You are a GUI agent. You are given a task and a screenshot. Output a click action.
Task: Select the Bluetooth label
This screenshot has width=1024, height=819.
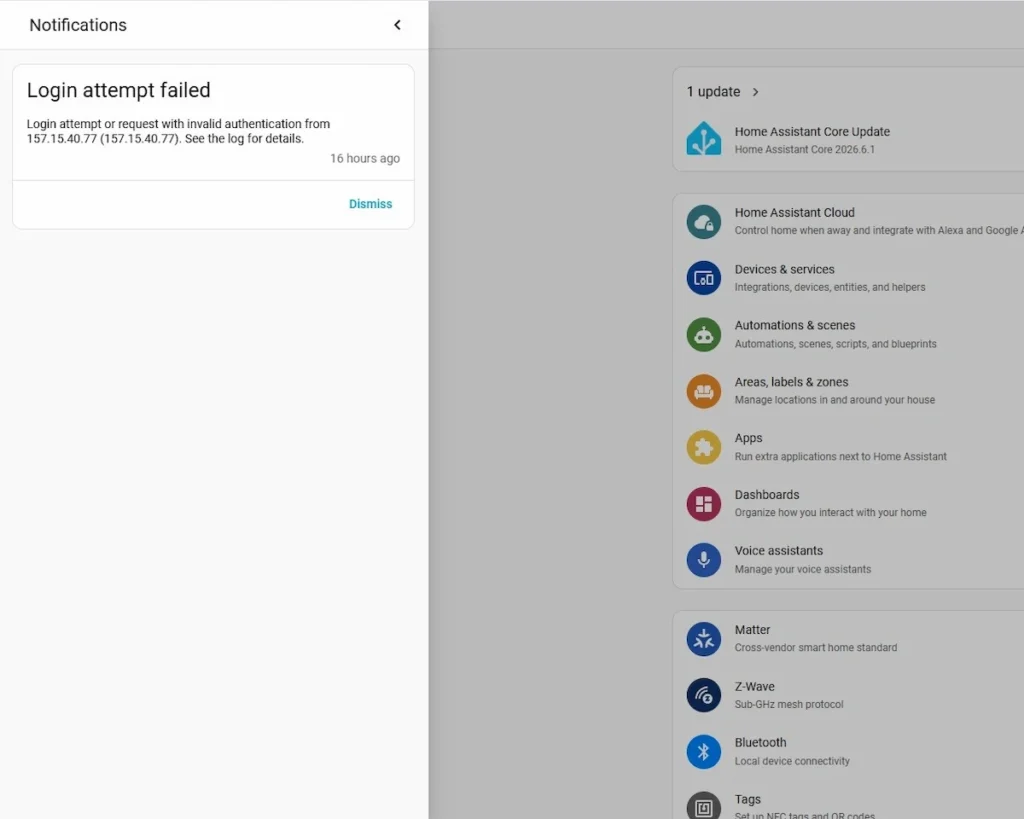(x=760, y=743)
